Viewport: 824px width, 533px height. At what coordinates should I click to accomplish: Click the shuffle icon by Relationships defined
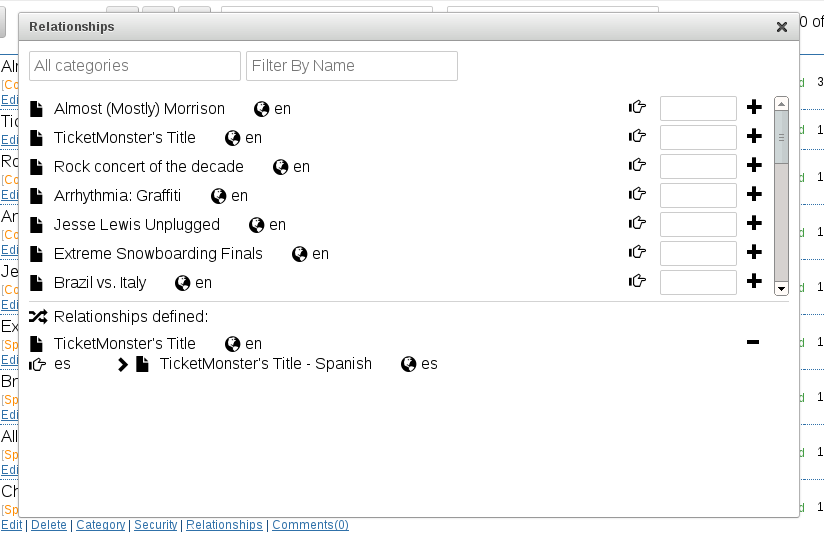pyautogui.click(x=38, y=316)
